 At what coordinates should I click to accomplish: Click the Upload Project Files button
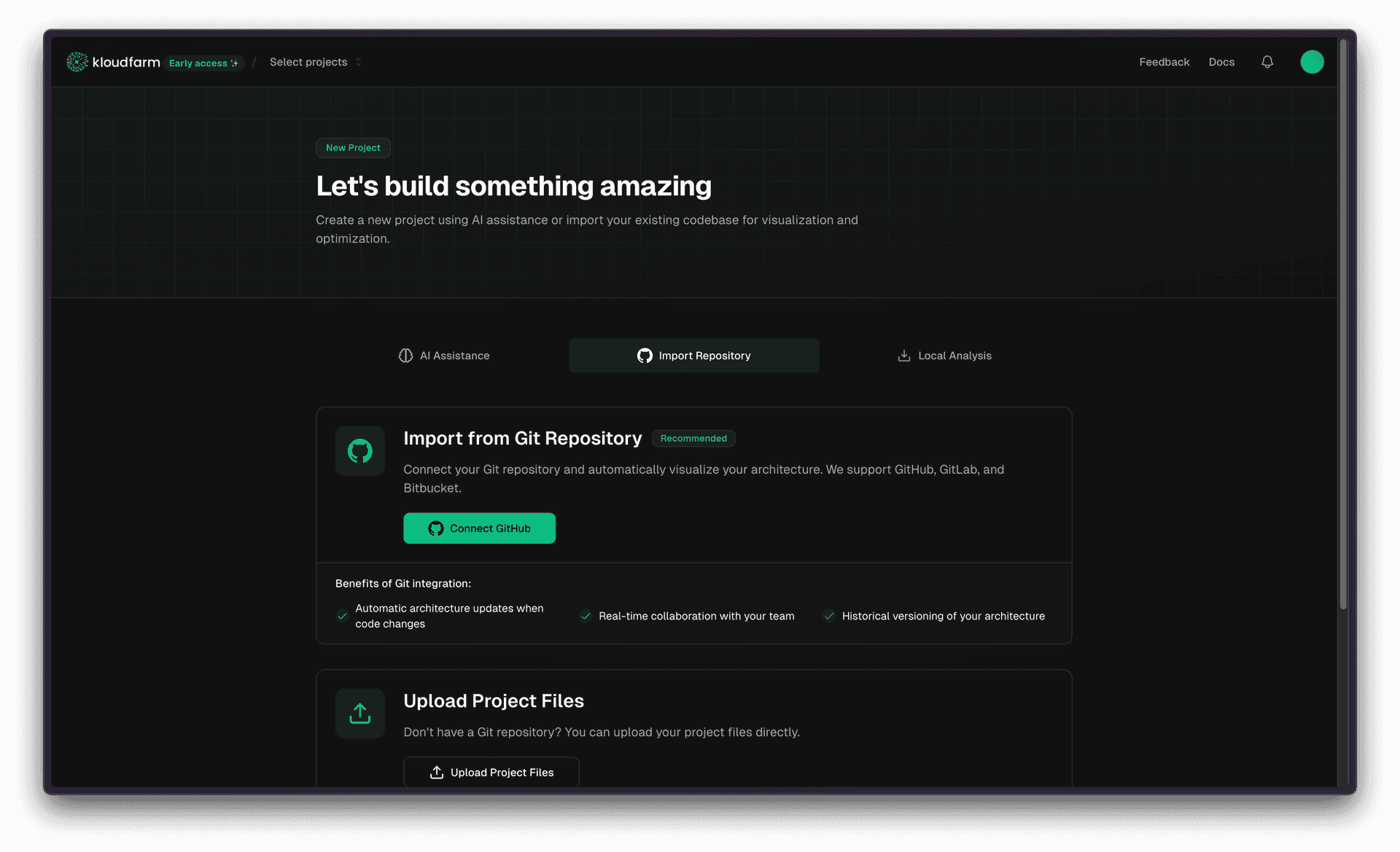click(491, 772)
